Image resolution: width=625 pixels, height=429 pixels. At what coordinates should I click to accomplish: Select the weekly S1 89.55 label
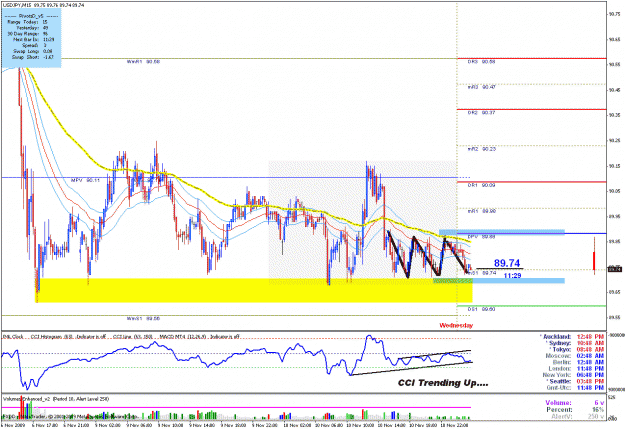pos(143,319)
